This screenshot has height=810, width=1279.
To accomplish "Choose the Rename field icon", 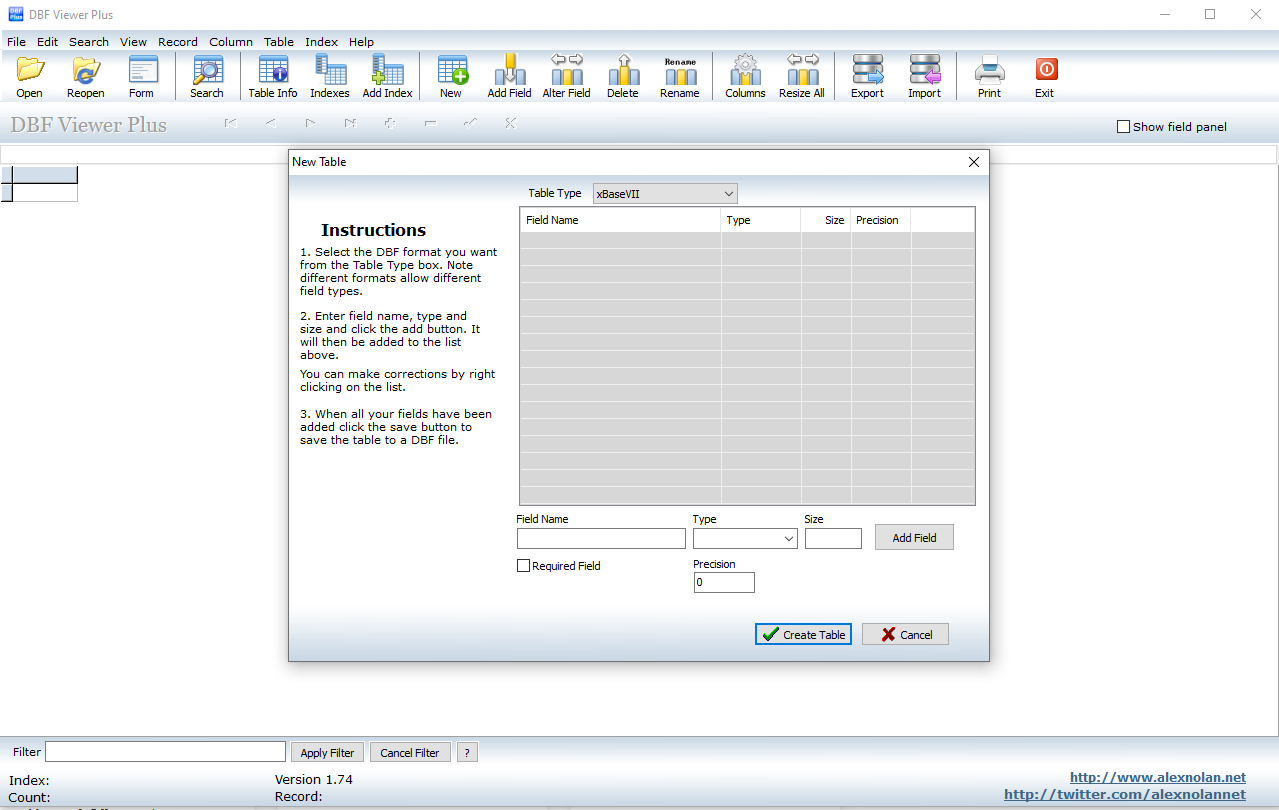I will (680, 76).
